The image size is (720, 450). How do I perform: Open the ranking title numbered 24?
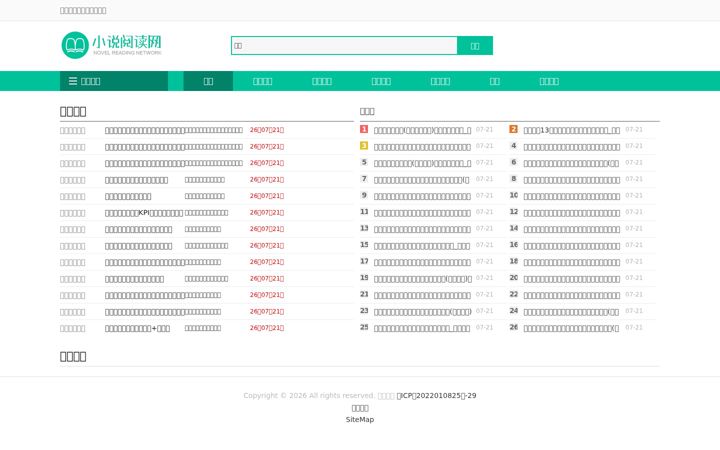point(571,312)
